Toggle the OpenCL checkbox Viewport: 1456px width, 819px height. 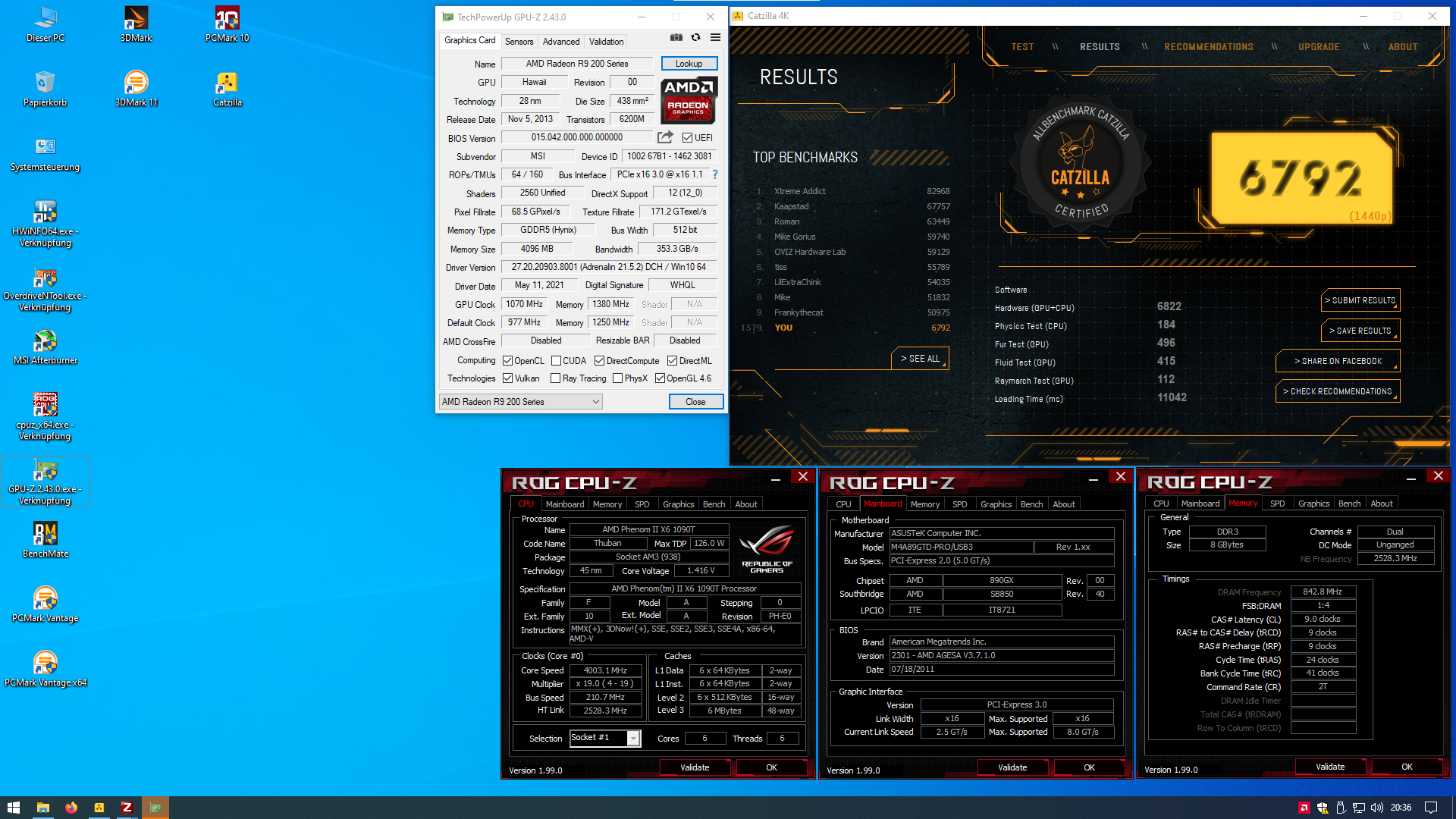point(507,361)
